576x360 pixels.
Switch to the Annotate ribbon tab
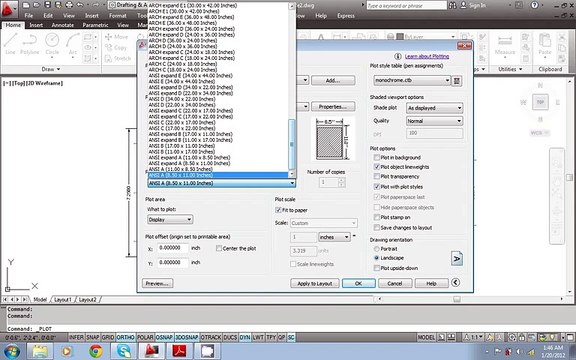(x=62, y=25)
